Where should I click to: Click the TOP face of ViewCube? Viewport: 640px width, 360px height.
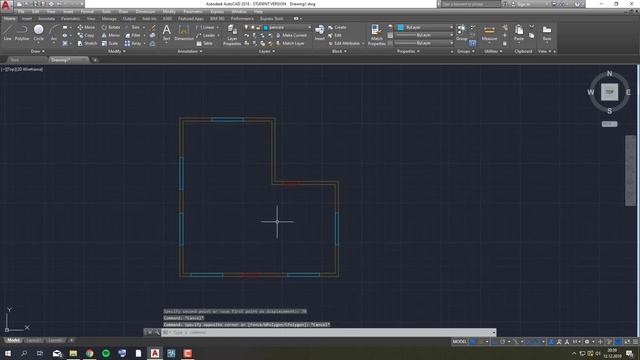click(x=609, y=92)
